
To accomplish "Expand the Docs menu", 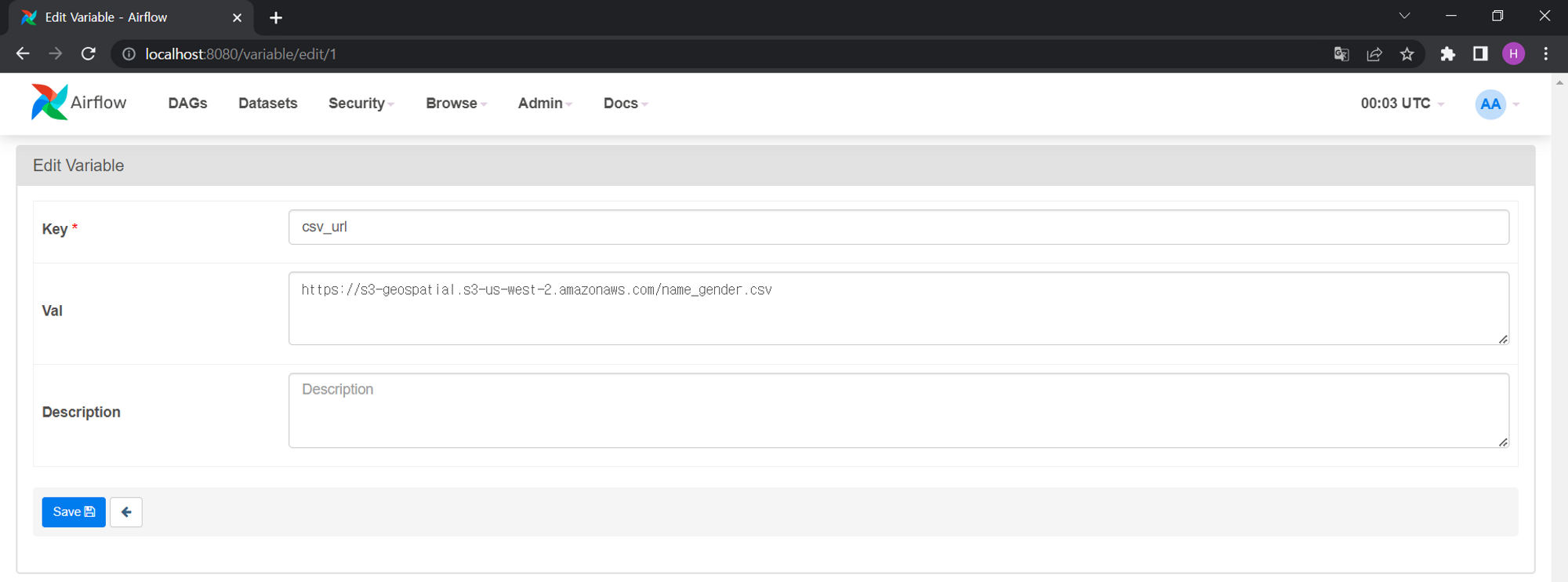I will (626, 104).
